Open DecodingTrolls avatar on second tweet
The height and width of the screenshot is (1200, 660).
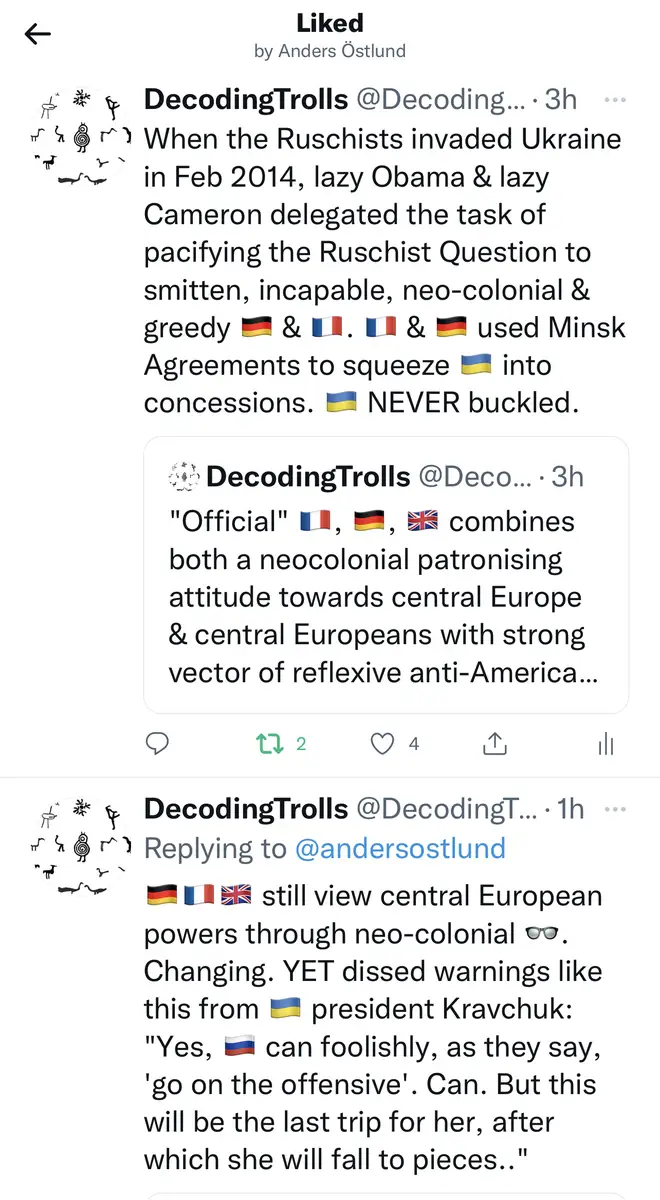click(80, 846)
